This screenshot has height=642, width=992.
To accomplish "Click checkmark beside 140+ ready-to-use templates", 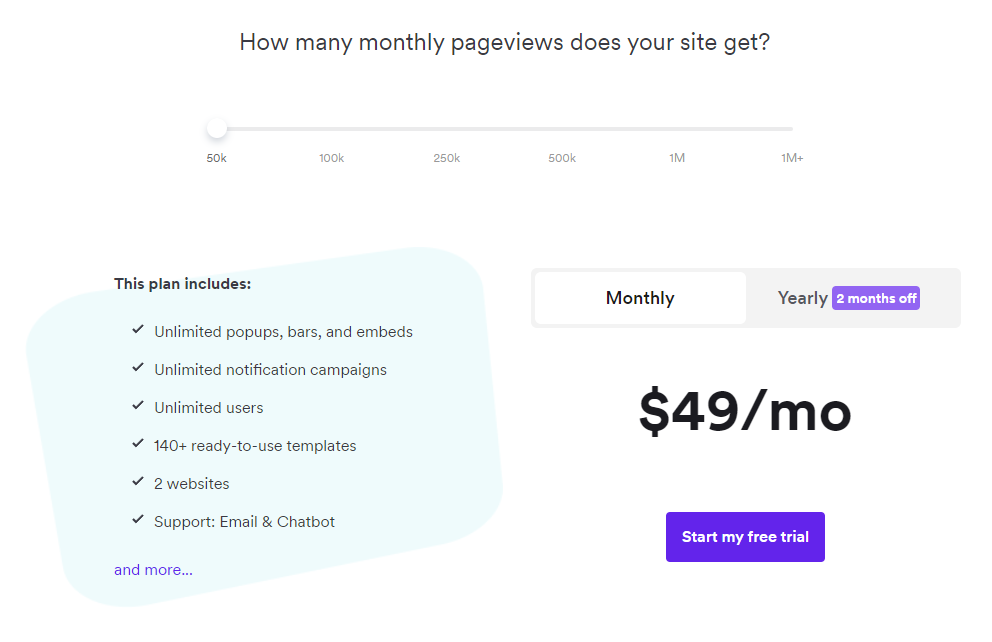I will tap(138, 444).
